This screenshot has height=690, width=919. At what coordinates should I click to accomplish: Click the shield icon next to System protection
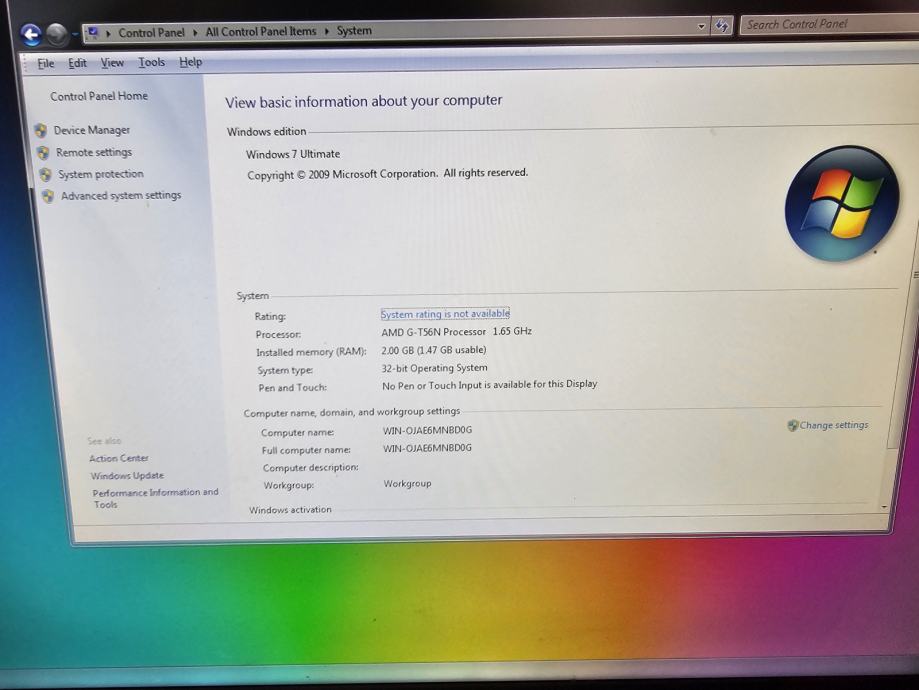pos(45,174)
